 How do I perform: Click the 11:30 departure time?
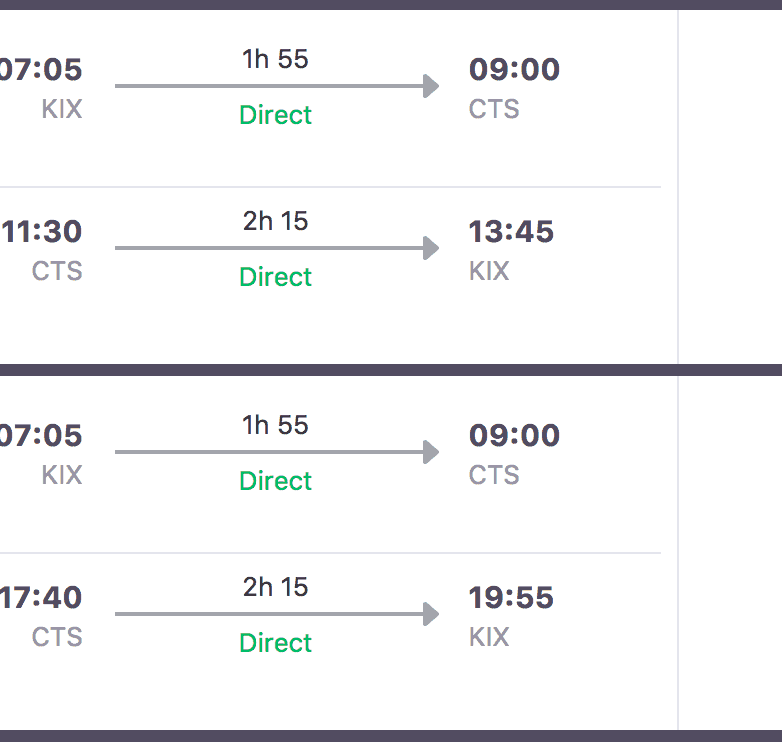[42, 232]
